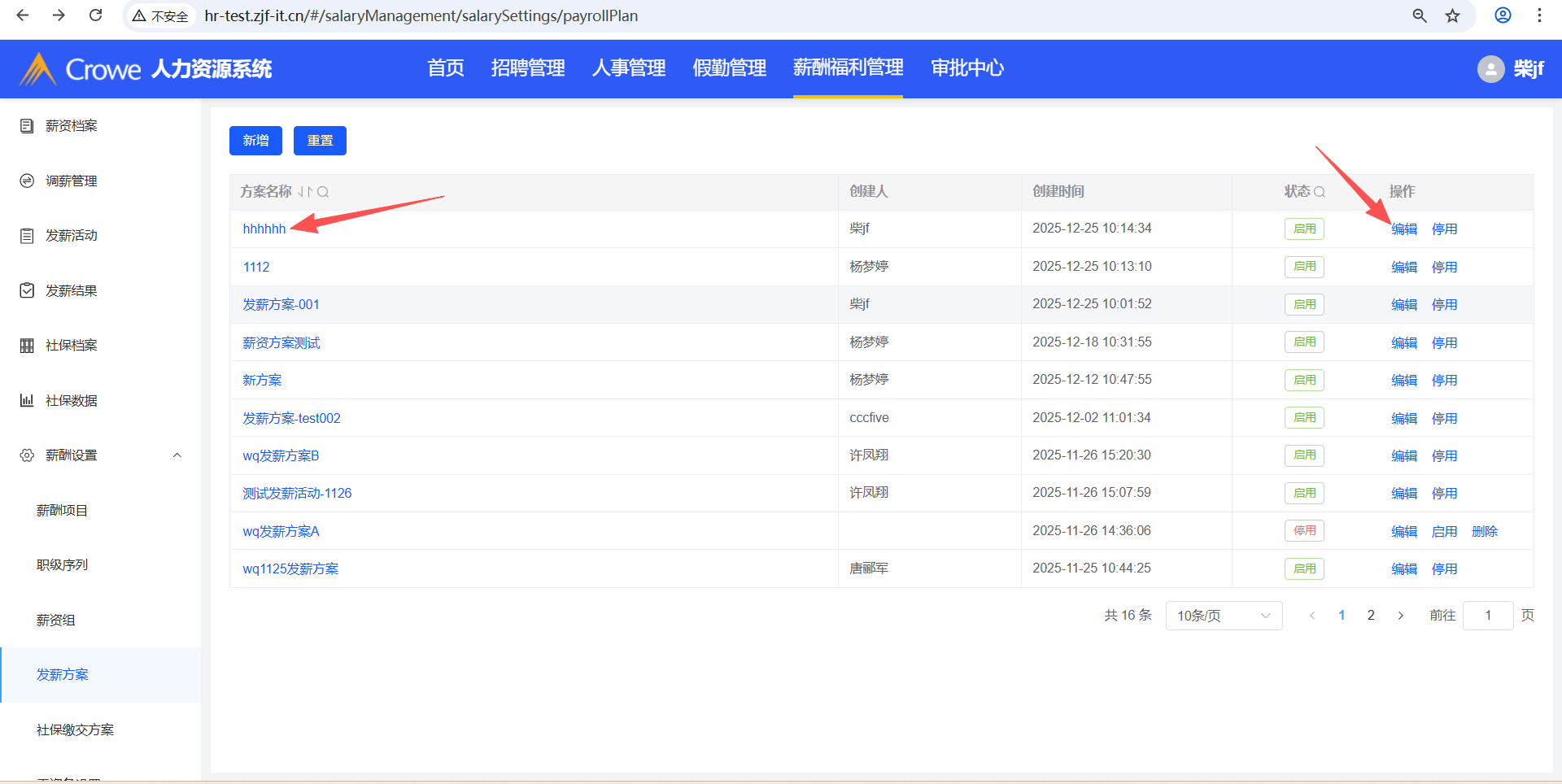Screen dimensions: 1562x784
Task: Open the 10条/页 page size dropdown
Action: [1223, 616]
